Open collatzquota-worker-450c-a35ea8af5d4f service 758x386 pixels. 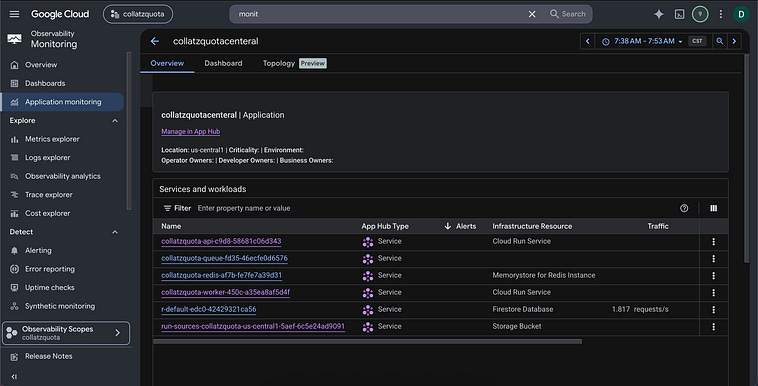point(225,292)
